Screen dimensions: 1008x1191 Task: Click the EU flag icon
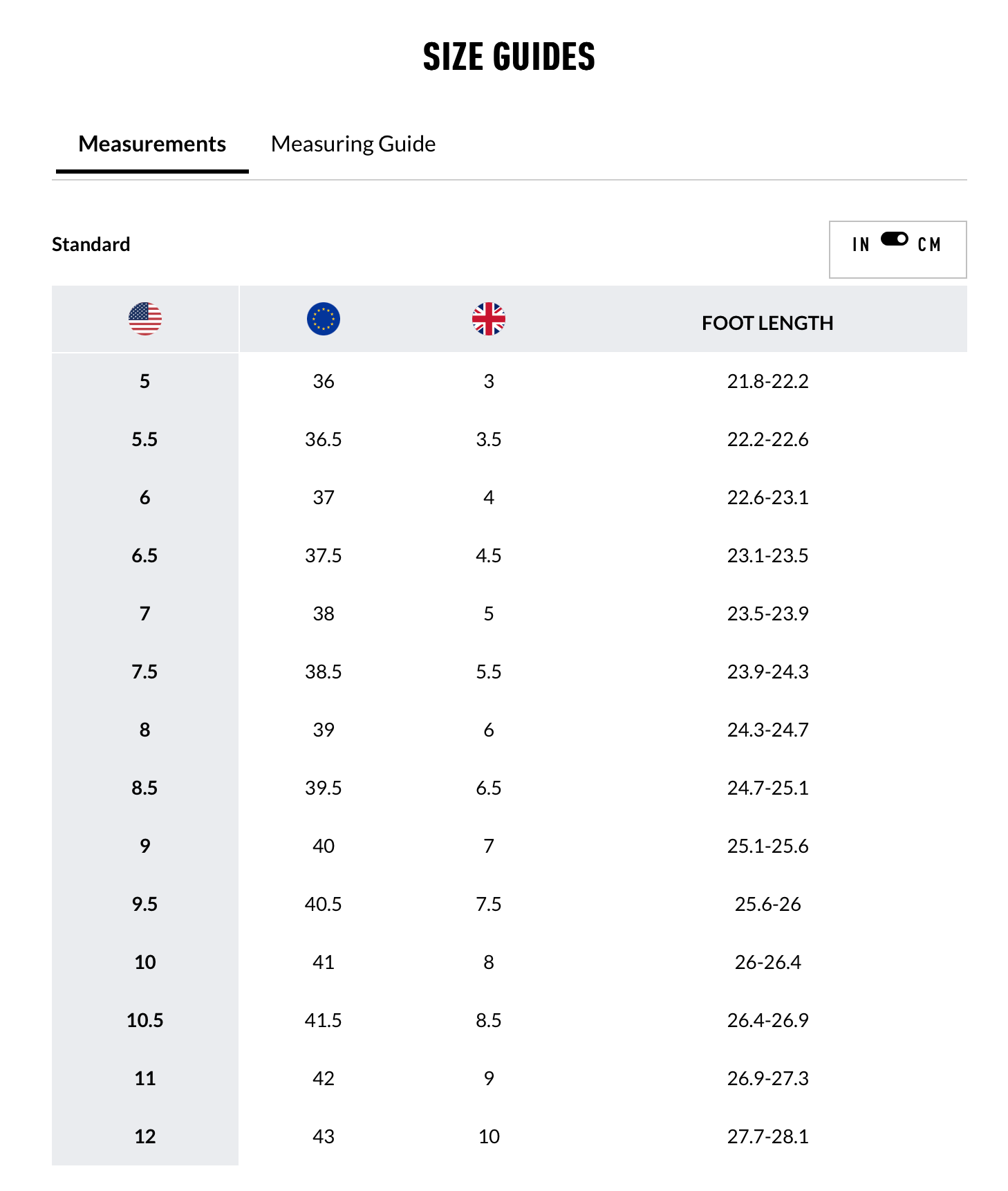[324, 319]
